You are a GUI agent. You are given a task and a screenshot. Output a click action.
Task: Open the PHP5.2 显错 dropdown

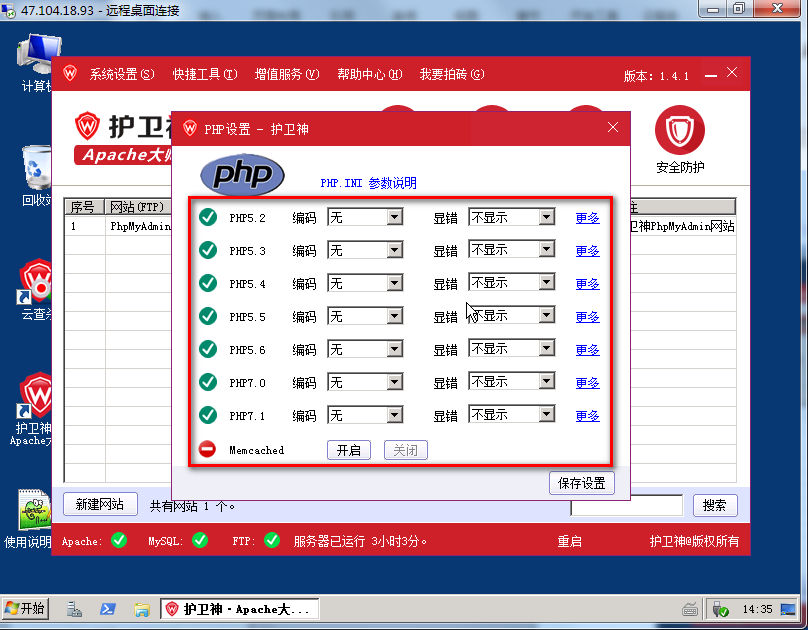pos(511,217)
